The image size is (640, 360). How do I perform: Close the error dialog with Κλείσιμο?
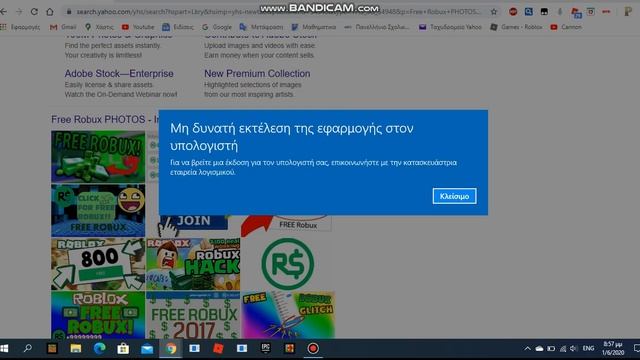[x=454, y=196]
